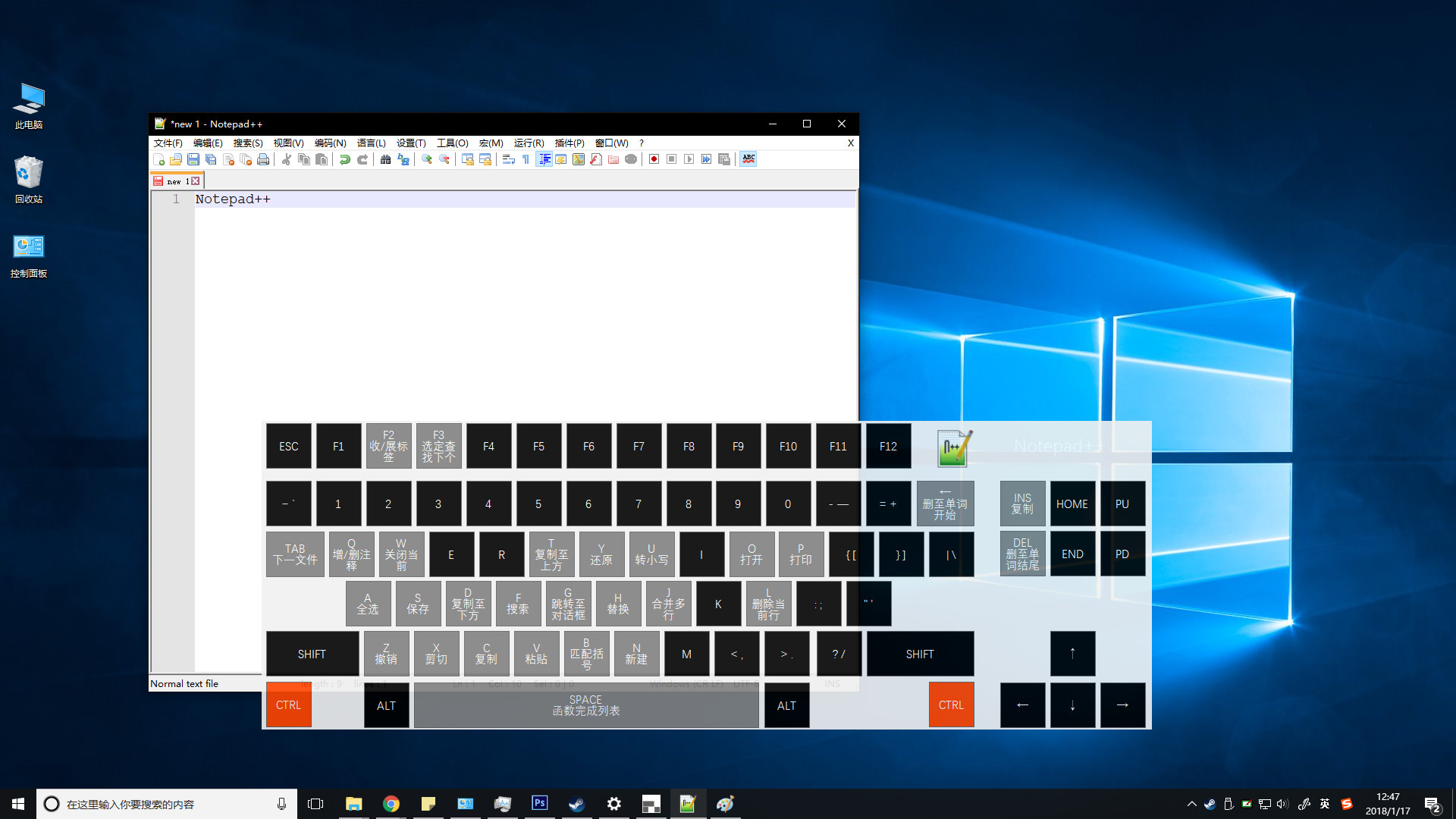The height and width of the screenshot is (819, 1456).
Task: Cut text using the scissors toolbar icon
Action: [x=287, y=159]
